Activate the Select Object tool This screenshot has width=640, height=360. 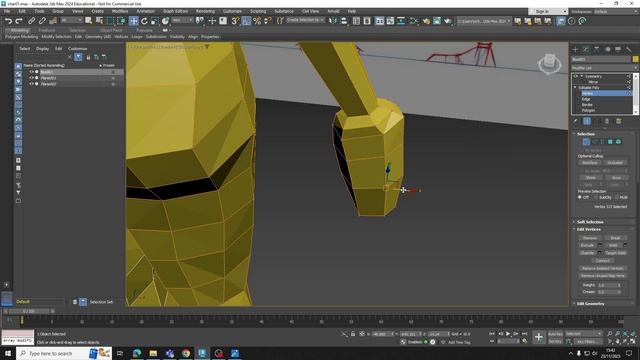89,20
